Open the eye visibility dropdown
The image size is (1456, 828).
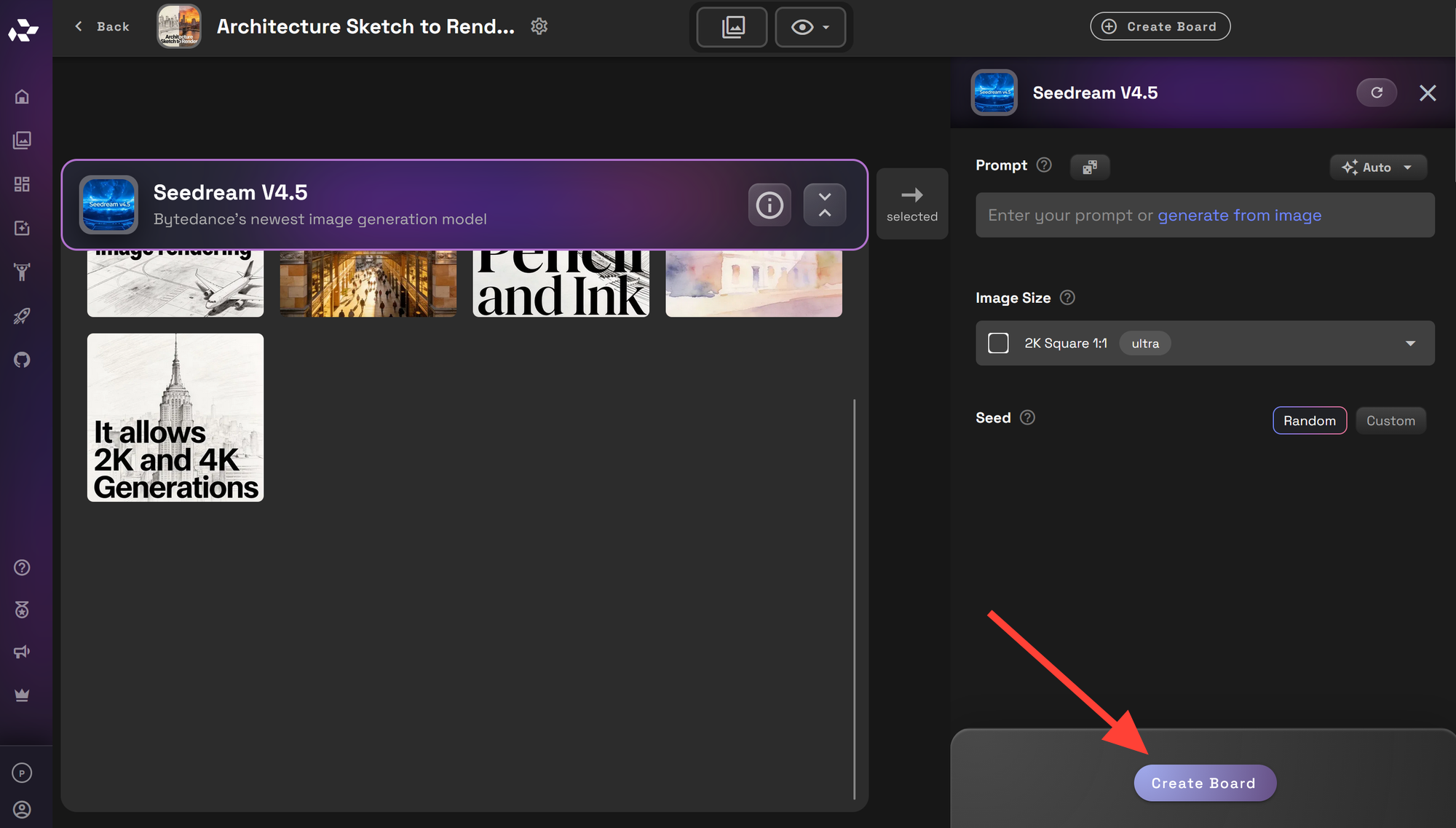[810, 27]
